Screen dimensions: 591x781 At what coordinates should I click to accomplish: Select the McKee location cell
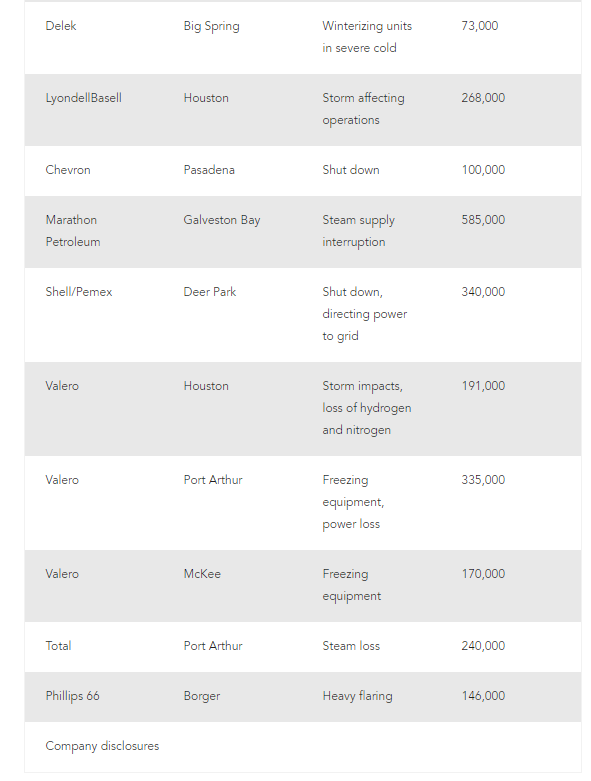[202, 574]
